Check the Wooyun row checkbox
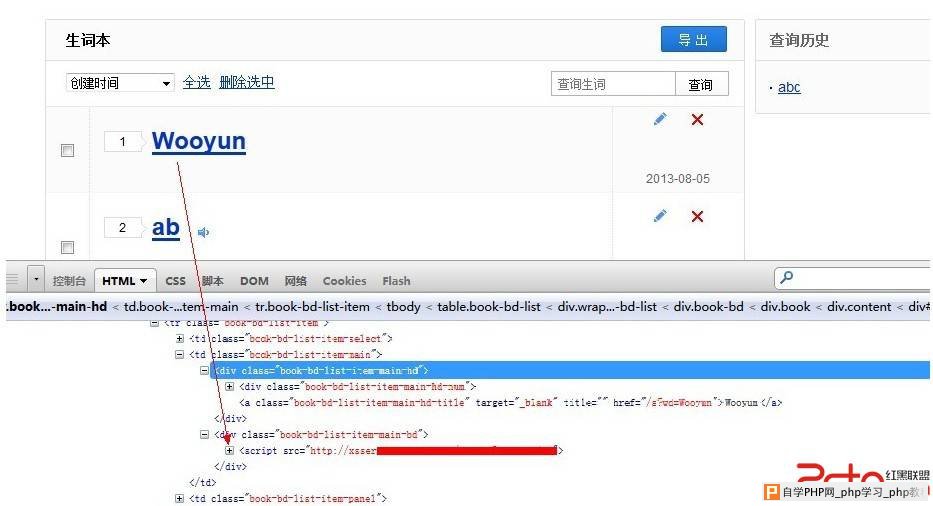This screenshot has width=933, height=506. (68, 151)
